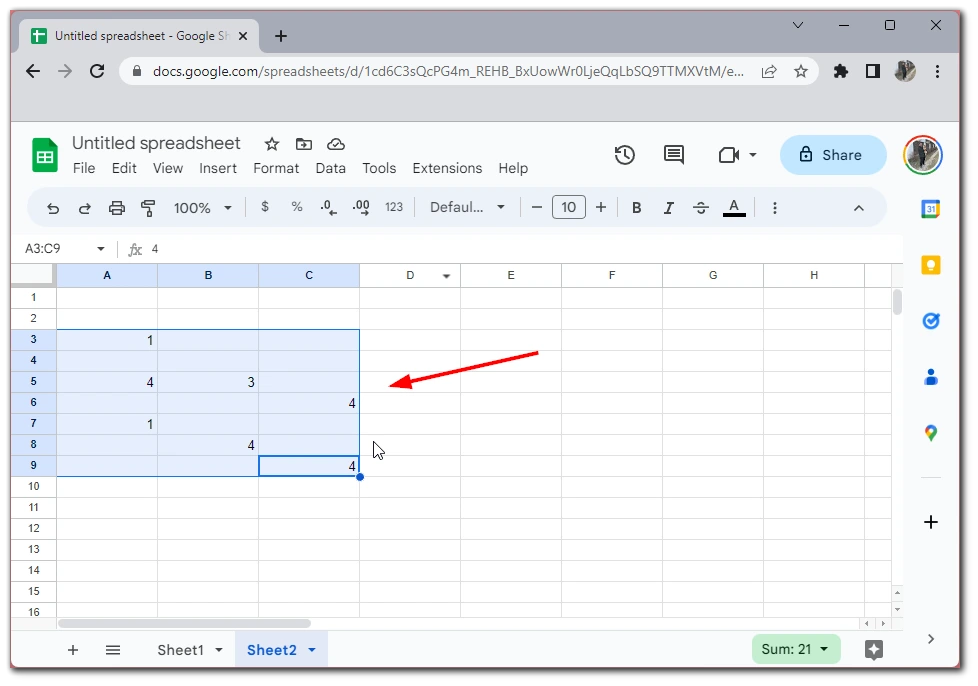Star the Untitled spreadsheet

(271, 144)
